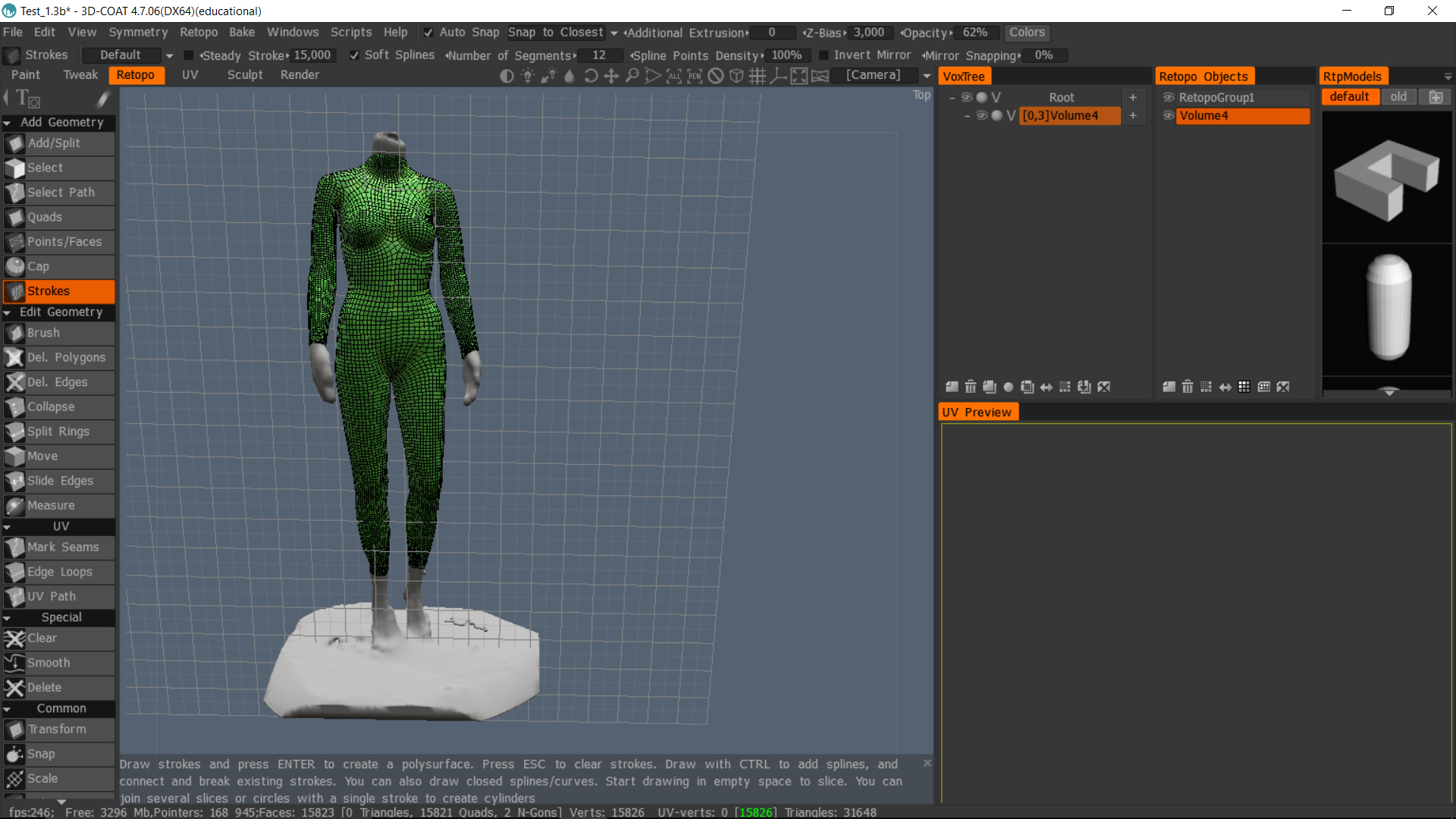This screenshot has height=819, width=1456.
Task: Click the rotate camera navigation icon
Action: 591,76
